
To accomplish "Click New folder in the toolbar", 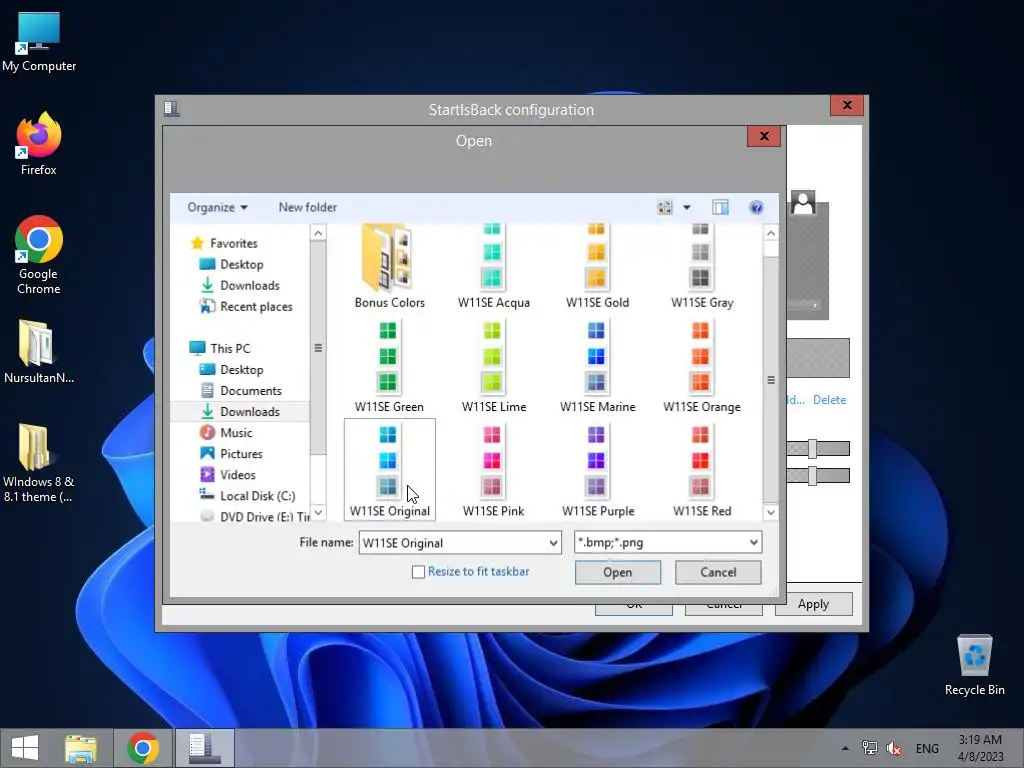I will [308, 208].
